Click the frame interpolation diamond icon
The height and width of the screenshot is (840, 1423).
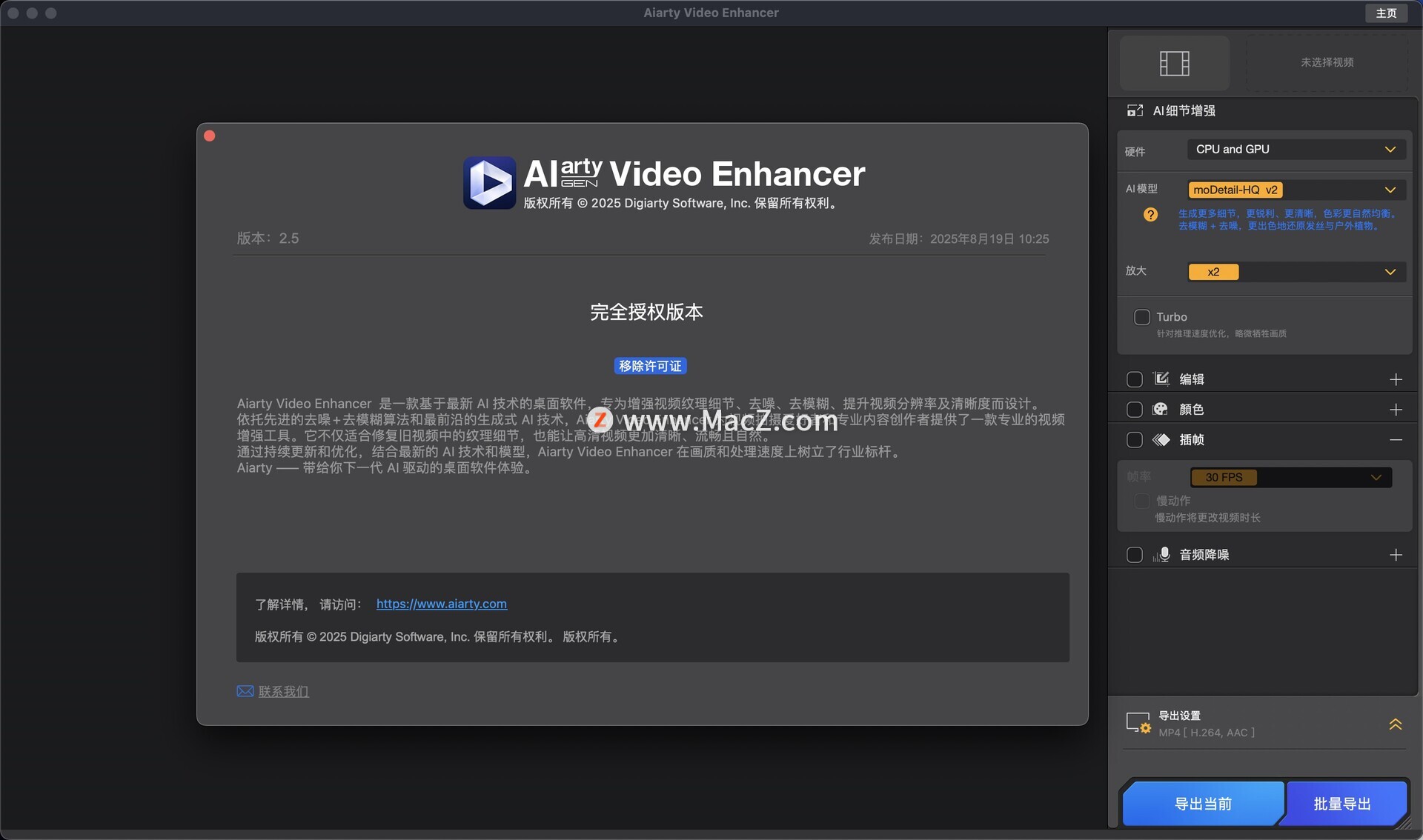pyautogui.click(x=1161, y=439)
